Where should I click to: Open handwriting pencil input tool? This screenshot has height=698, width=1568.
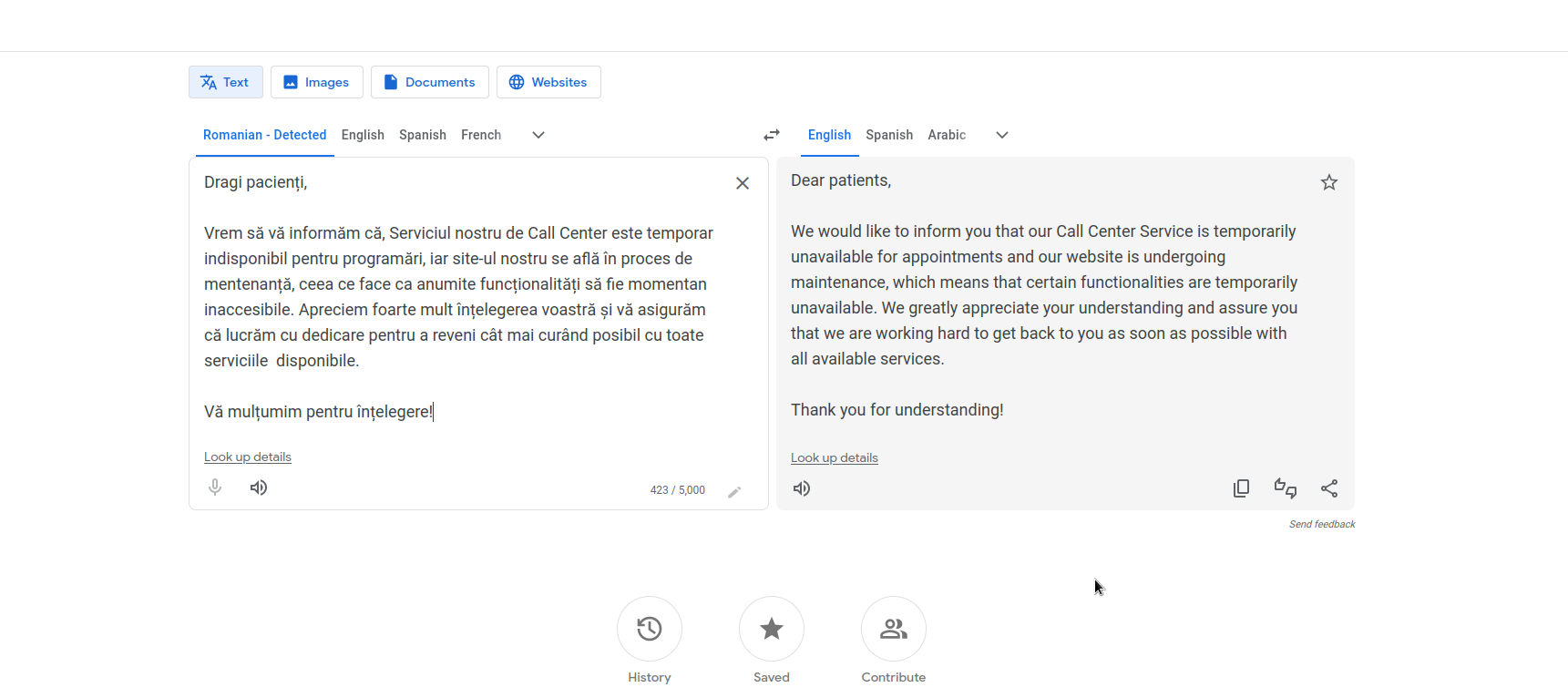[x=734, y=492]
